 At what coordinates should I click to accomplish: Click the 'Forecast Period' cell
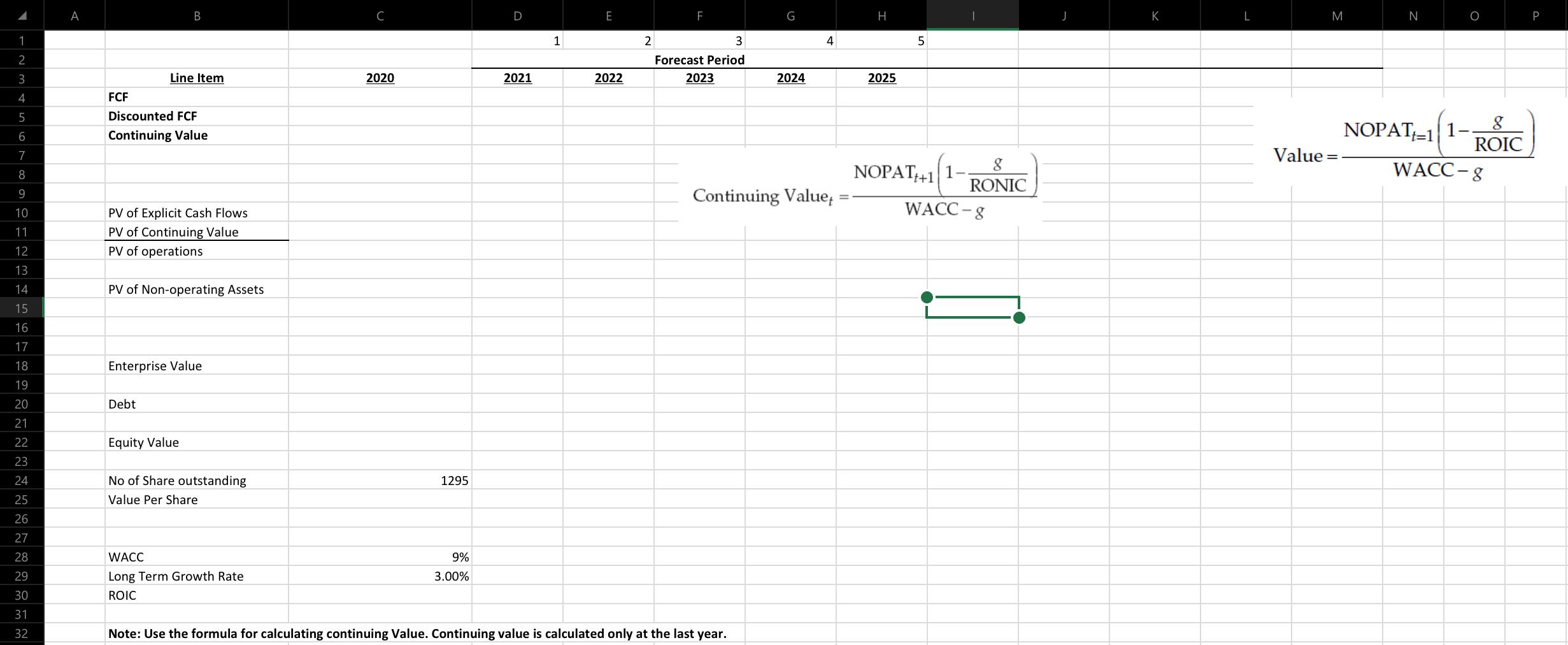tap(699, 59)
